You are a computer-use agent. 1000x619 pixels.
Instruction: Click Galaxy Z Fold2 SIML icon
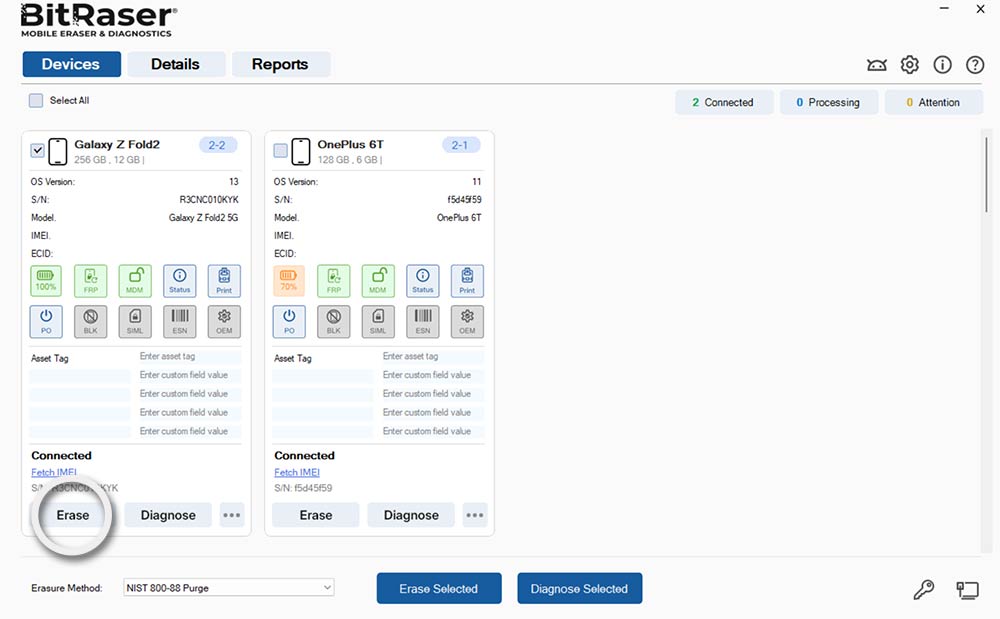click(x=135, y=321)
